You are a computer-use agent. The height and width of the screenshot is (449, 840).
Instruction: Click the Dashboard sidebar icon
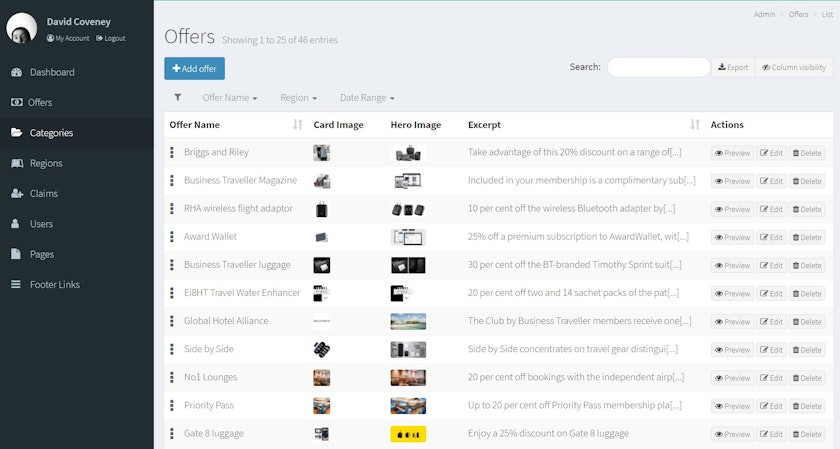coord(16,72)
